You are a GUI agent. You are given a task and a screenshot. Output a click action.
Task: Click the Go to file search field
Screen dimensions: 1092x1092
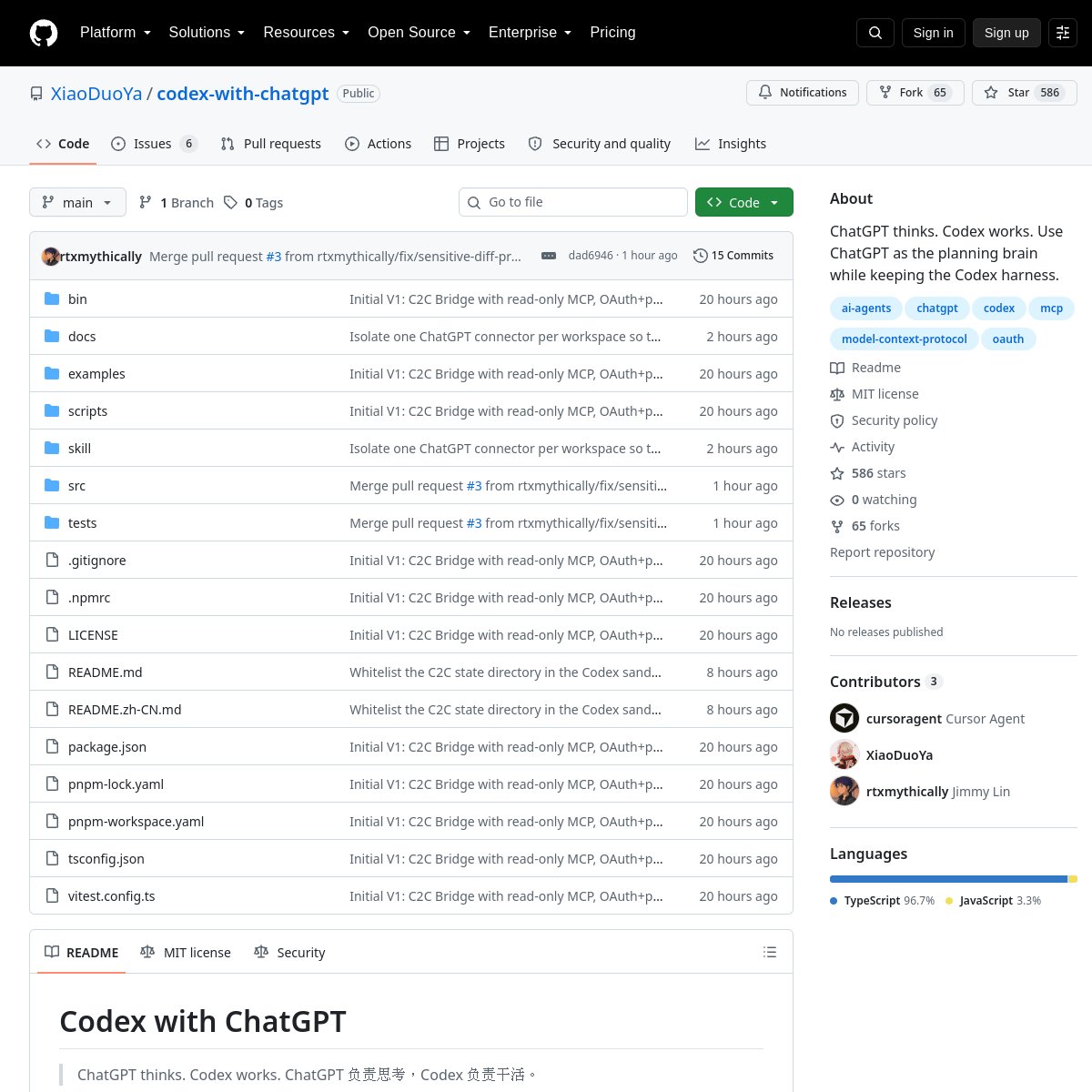(x=573, y=202)
